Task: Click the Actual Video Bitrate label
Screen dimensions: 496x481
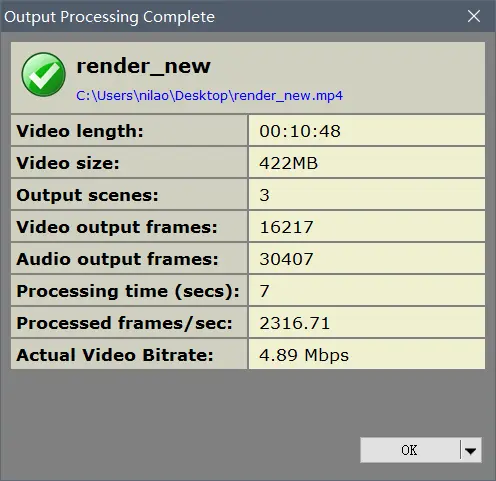Action: tap(115, 355)
